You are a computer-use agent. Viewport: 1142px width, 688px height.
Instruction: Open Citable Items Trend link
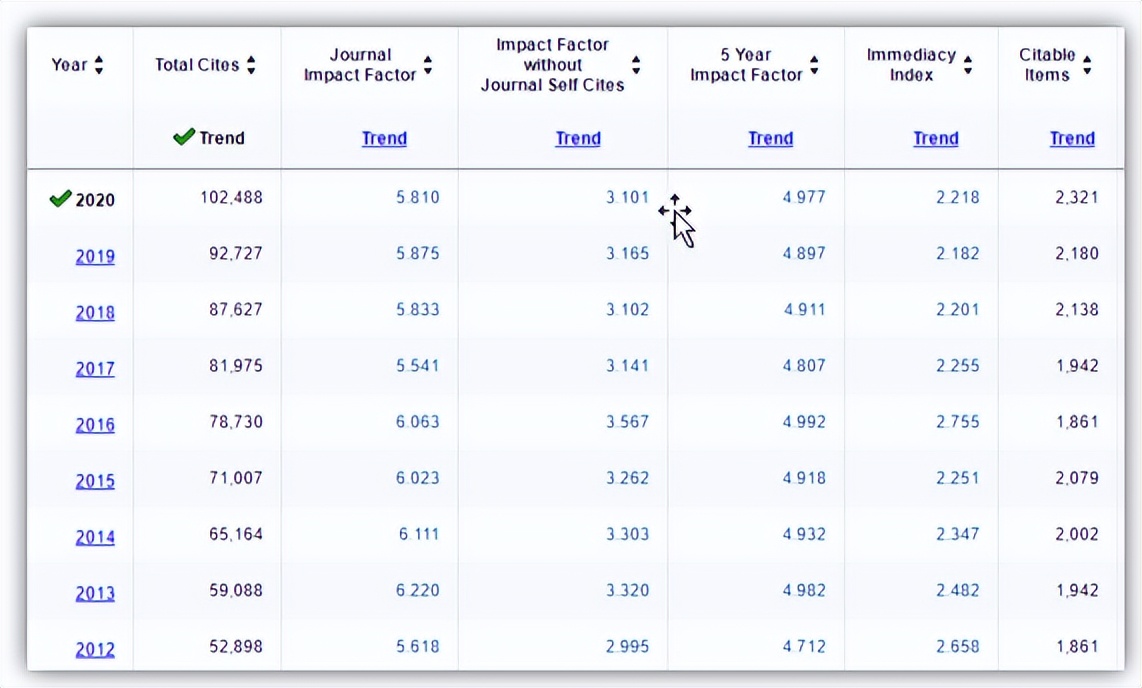(1072, 138)
